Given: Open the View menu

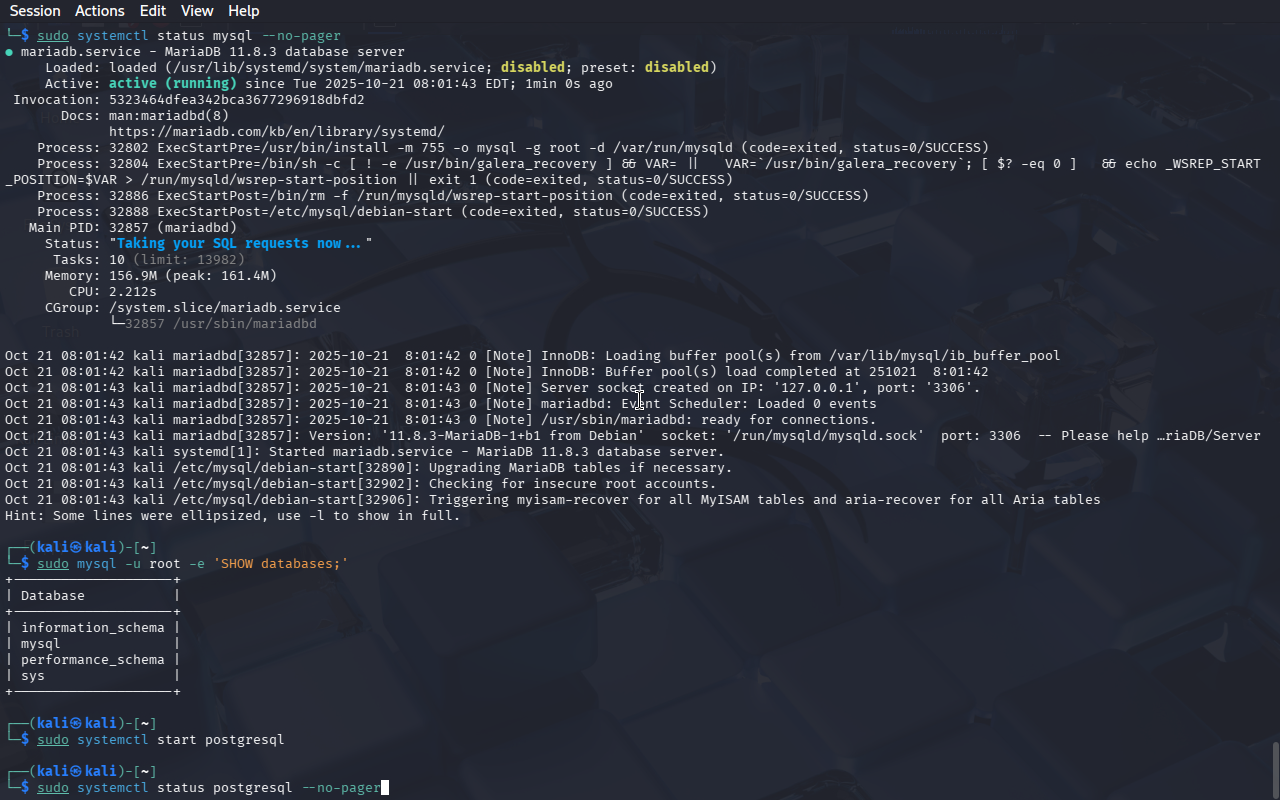Looking at the screenshot, I should [x=197, y=11].
